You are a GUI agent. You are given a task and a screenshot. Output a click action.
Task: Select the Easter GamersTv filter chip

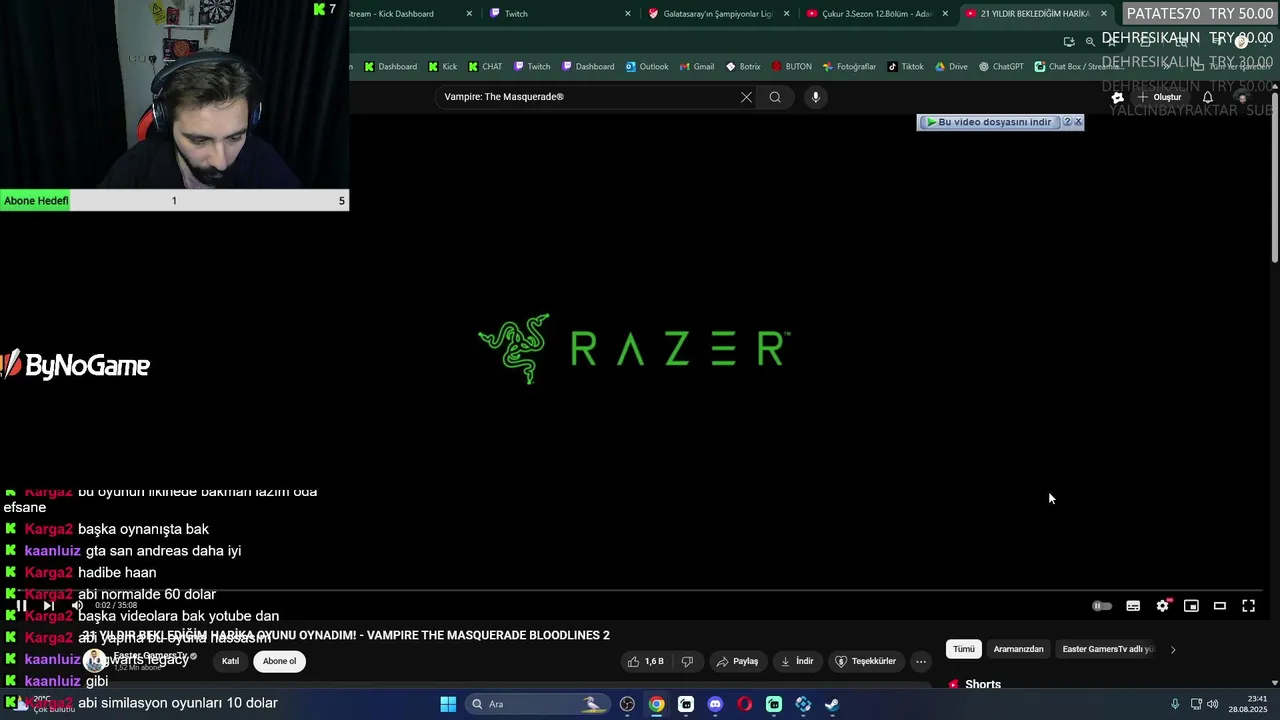coord(1108,649)
